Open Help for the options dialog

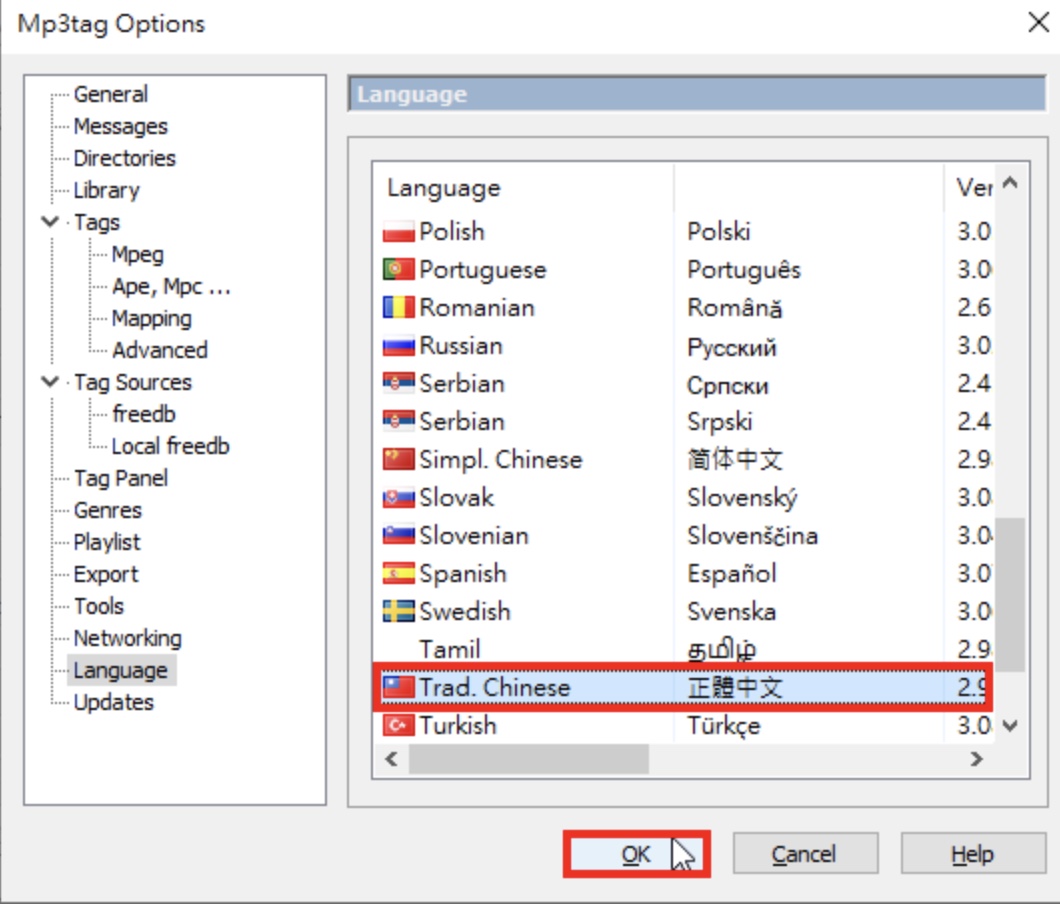pyautogui.click(x=973, y=855)
